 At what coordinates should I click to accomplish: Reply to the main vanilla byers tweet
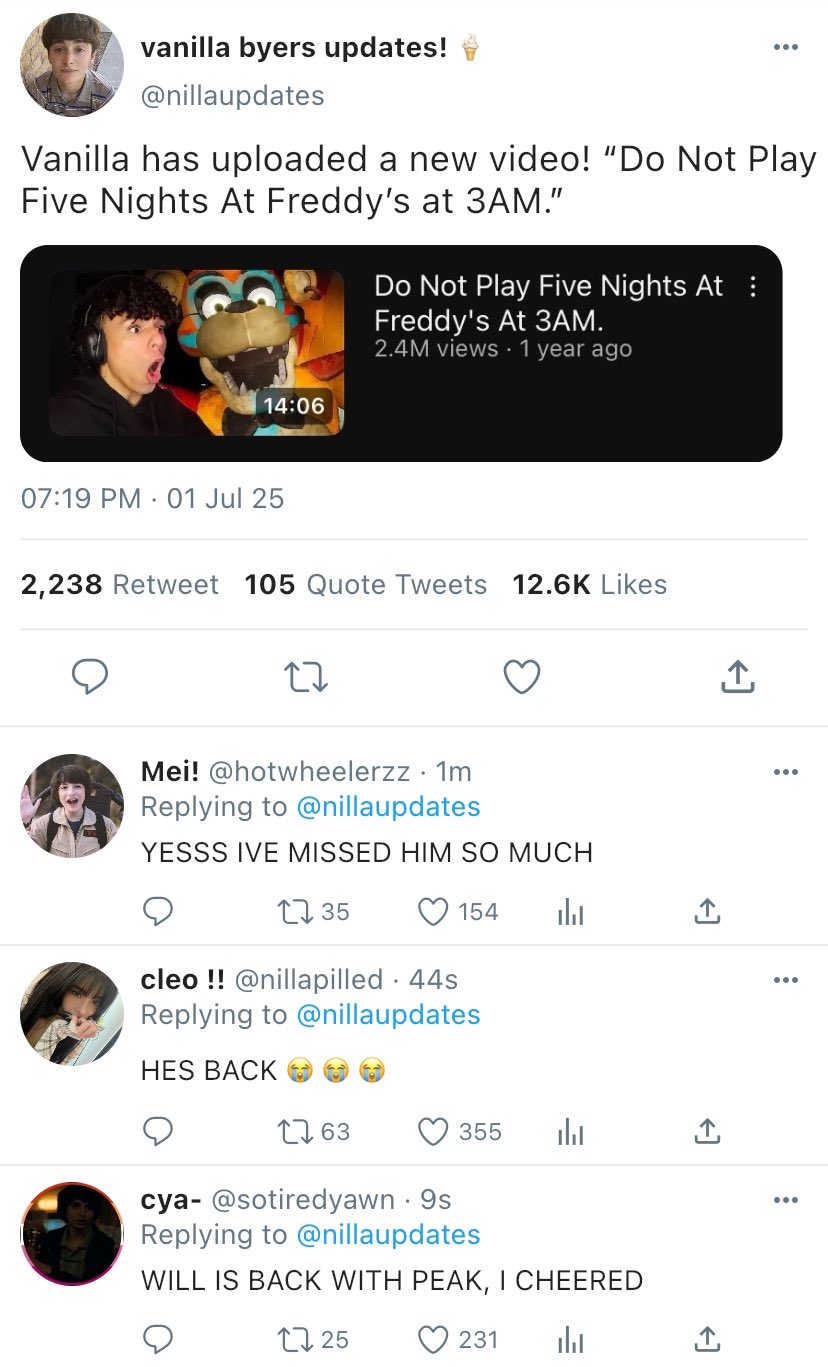point(91,677)
